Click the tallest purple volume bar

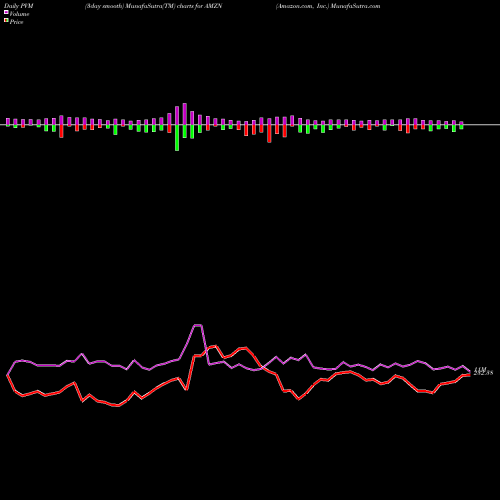pyautogui.click(x=185, y=114)
